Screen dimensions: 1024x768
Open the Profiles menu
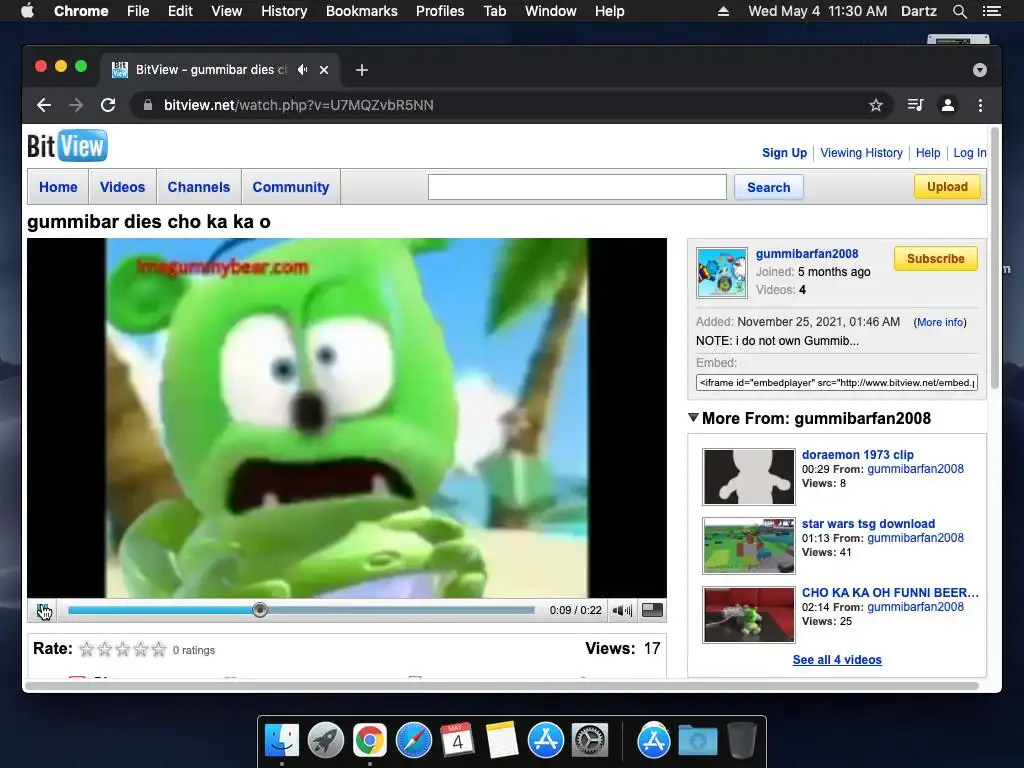click(440, 11)
